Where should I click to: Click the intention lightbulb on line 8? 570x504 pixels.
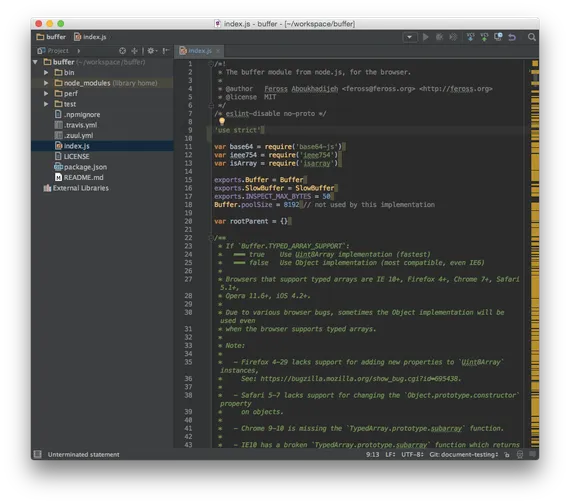pyautogui.click(x=222, y=121)
